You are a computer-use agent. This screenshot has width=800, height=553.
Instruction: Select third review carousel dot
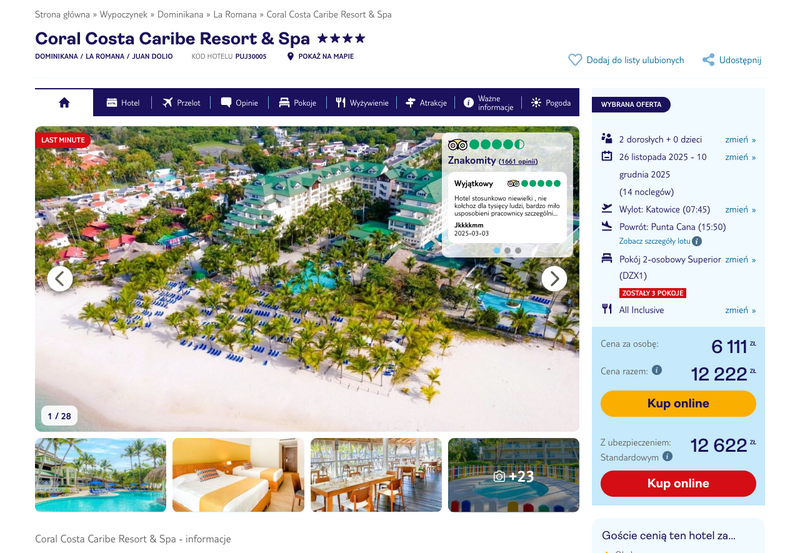tap(518, 250)
